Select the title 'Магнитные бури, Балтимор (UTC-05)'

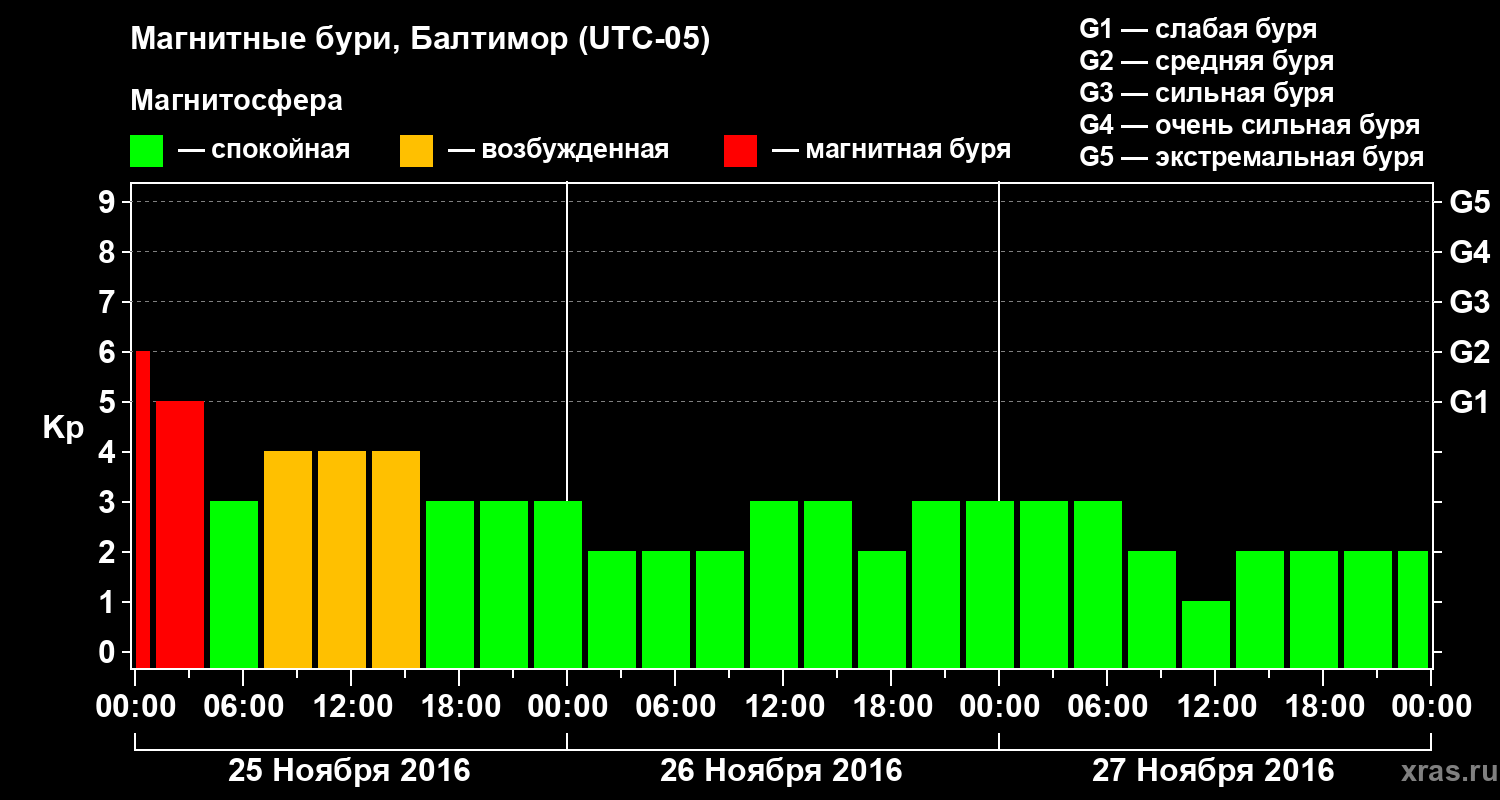point(420,41)
